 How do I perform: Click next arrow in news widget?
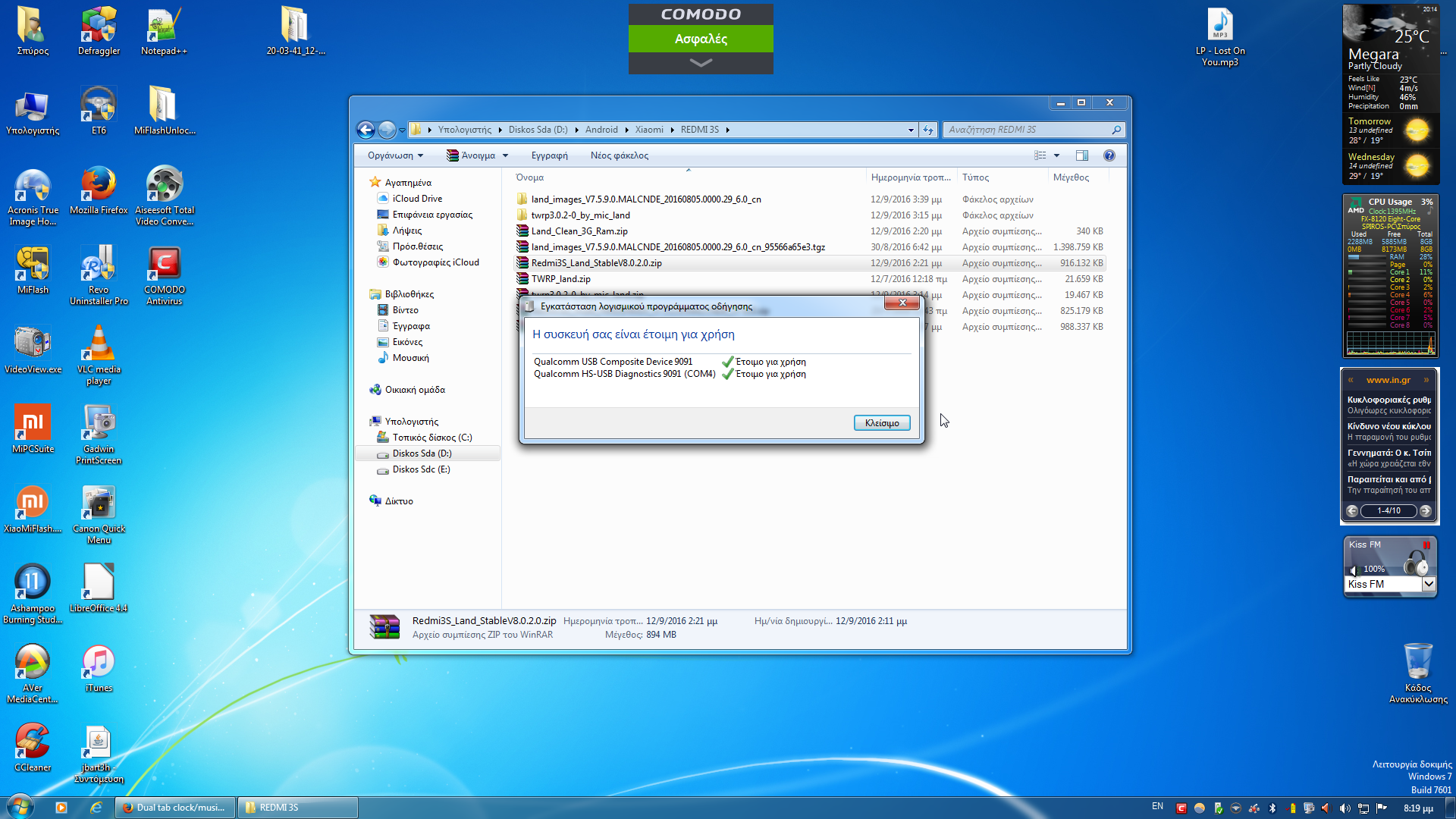tap(1425, 511)
